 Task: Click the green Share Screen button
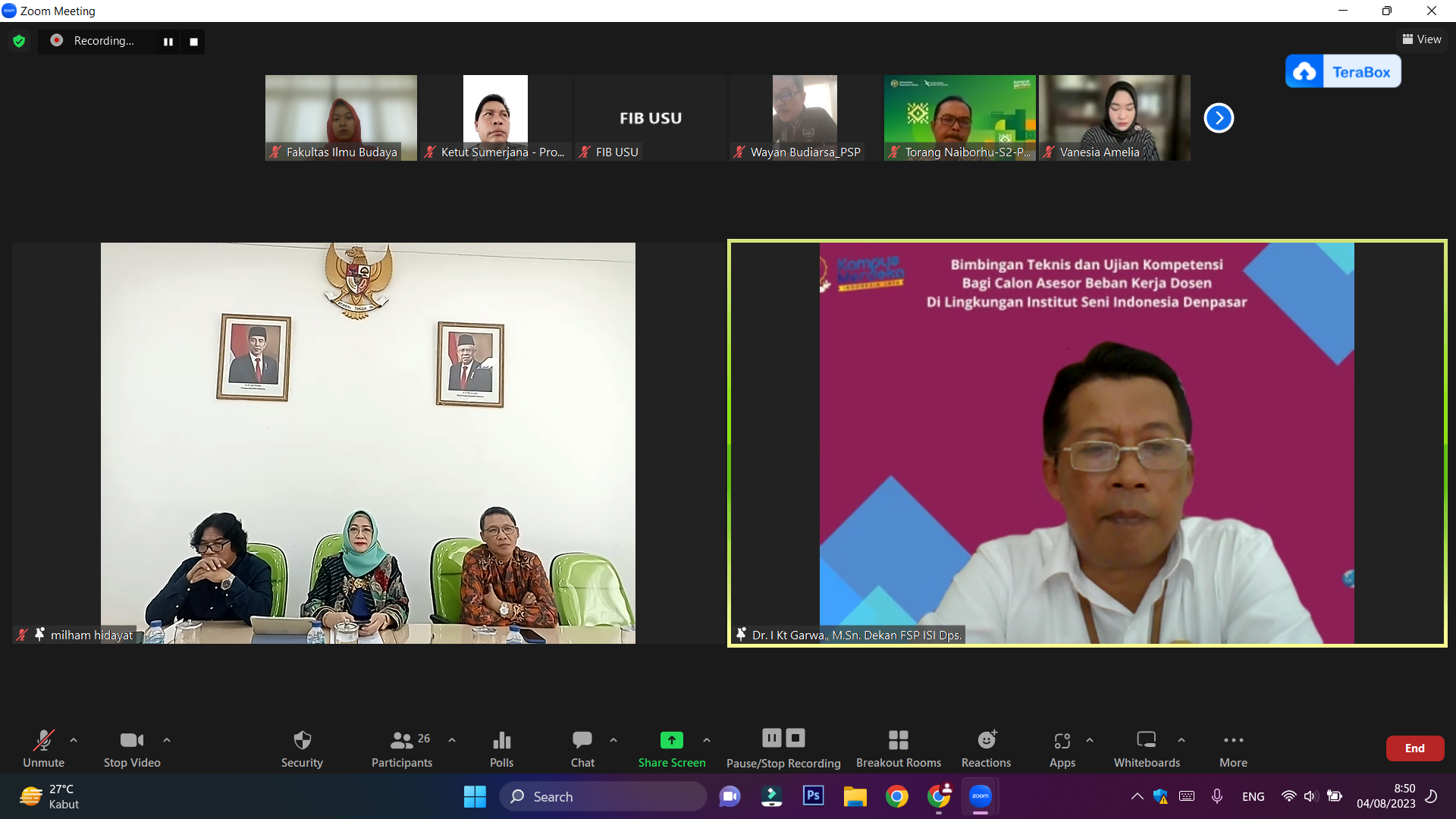[672, 748]
